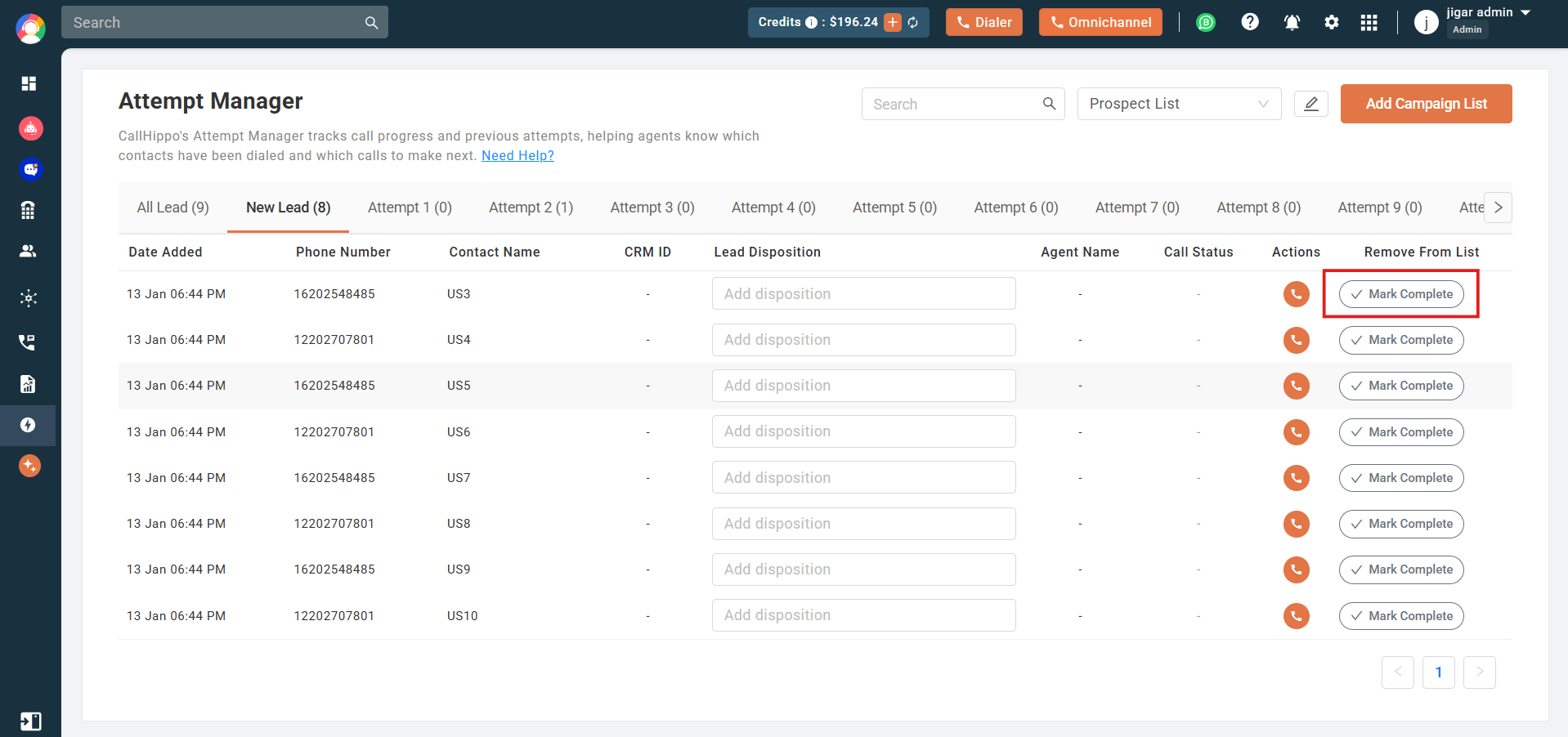Image resolution: width=1568 pixels, height=737 pixels.
Task: Switch to the Attempt 2 (1) tab
Action: tap(531, 208)
